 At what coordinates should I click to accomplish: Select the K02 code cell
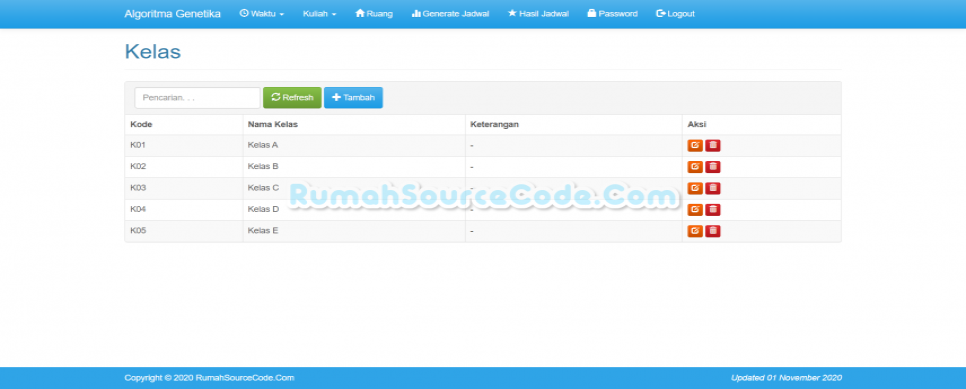click(x=184, y=166)
